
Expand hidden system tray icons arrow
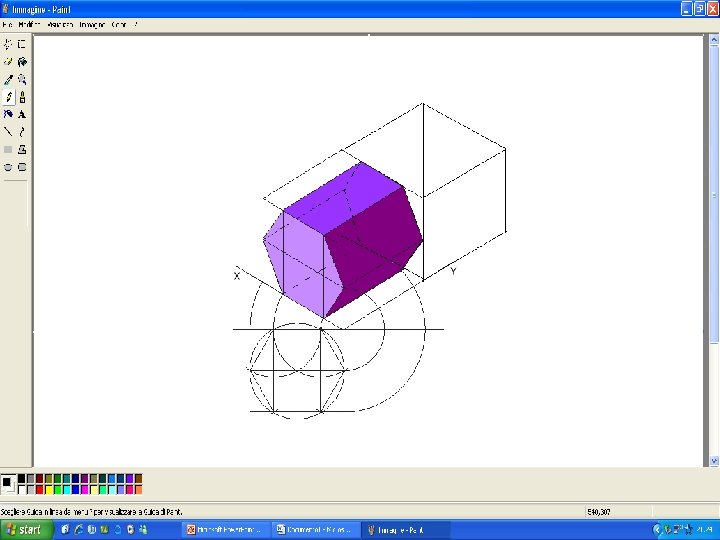pos(658,530)
